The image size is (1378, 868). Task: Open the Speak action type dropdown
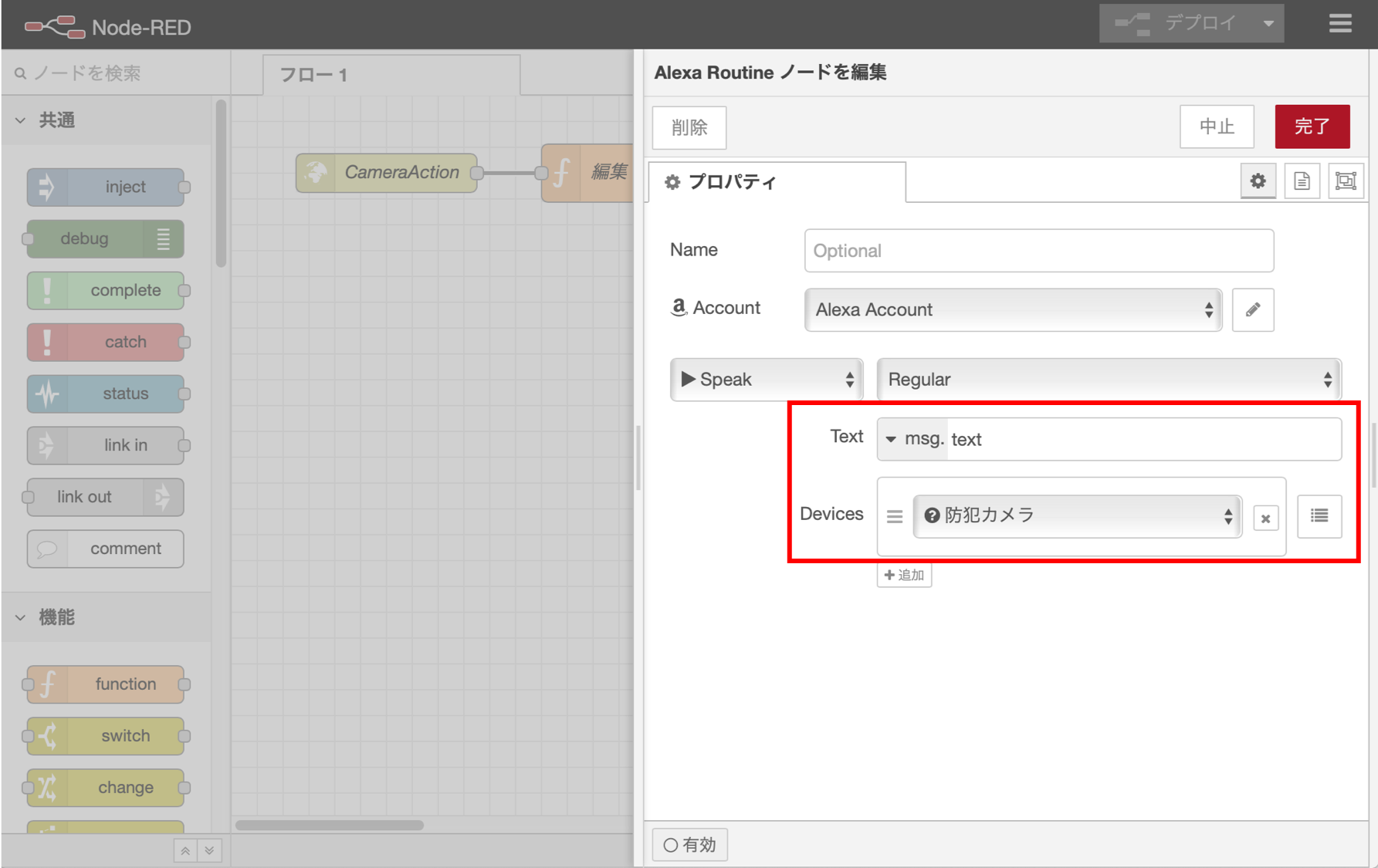(767, 380)
